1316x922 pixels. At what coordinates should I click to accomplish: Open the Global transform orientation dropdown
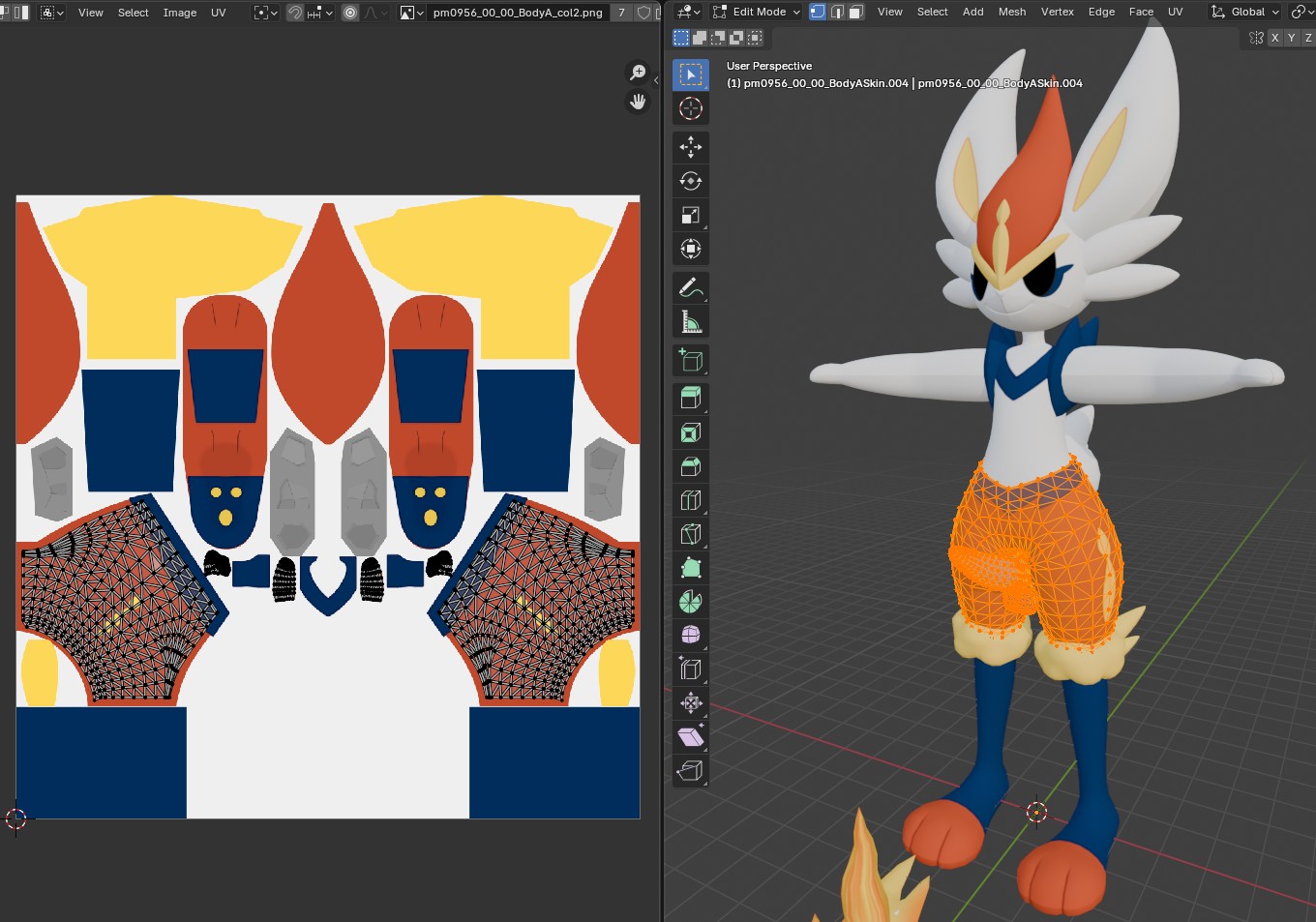click(x=1245, y=12)
